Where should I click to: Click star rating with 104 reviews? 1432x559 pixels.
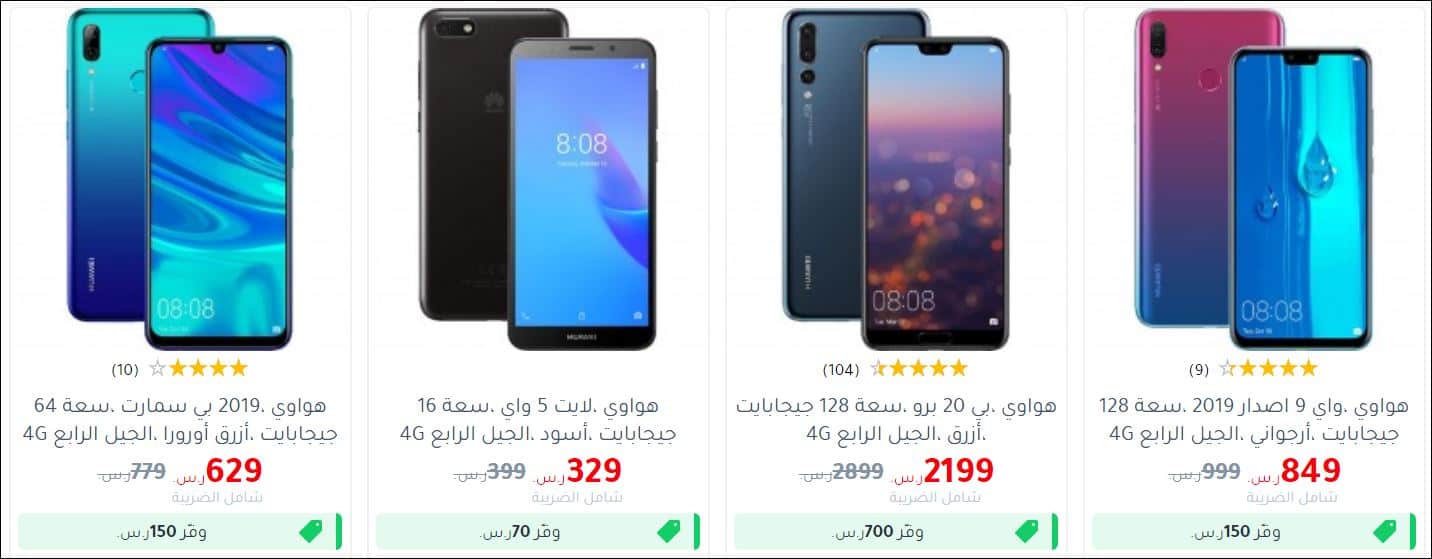pos(918,368)
